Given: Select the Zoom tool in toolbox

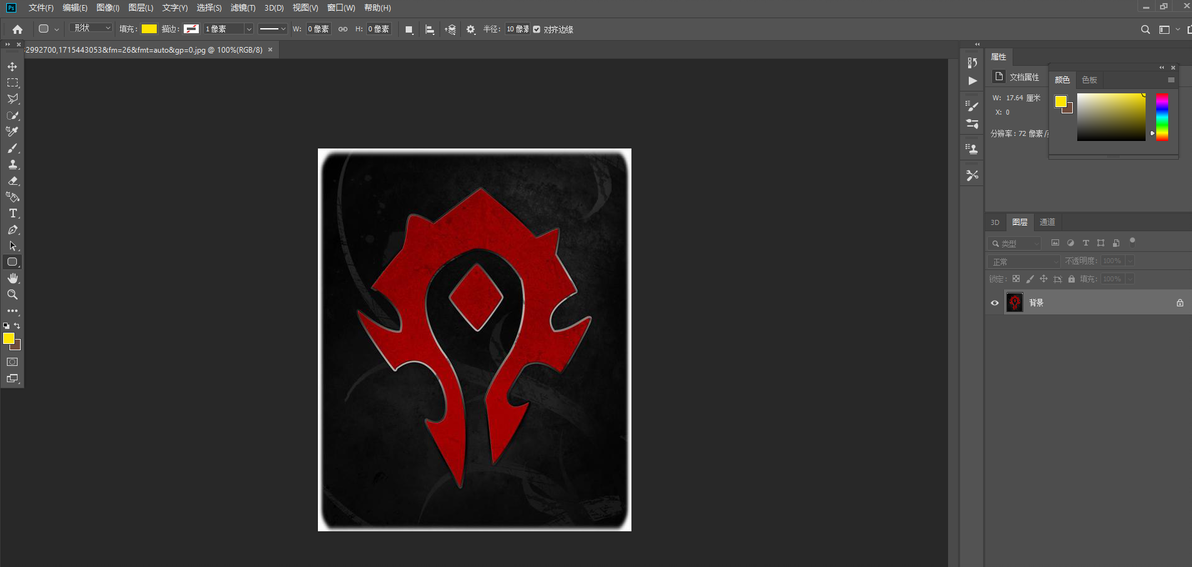Looking at the screenshot, I should click(x=12, y=294).
